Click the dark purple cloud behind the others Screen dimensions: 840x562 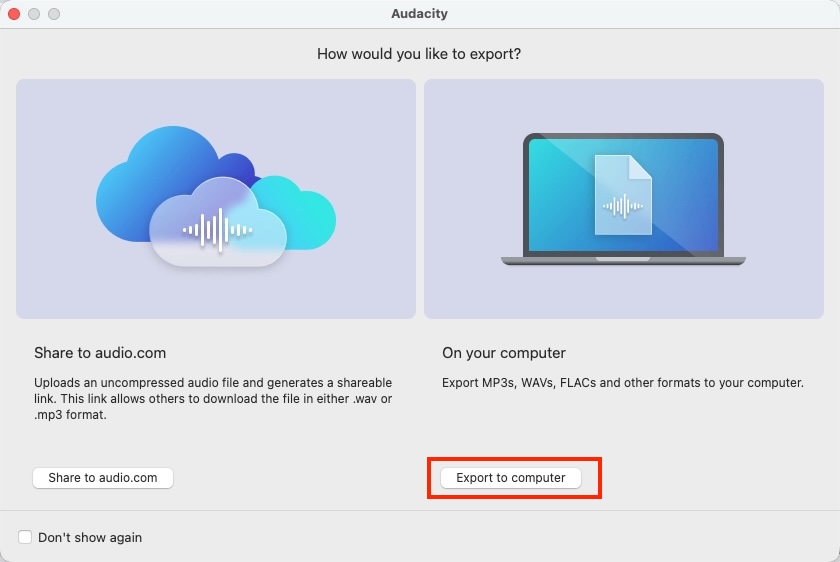coord(236,166)
